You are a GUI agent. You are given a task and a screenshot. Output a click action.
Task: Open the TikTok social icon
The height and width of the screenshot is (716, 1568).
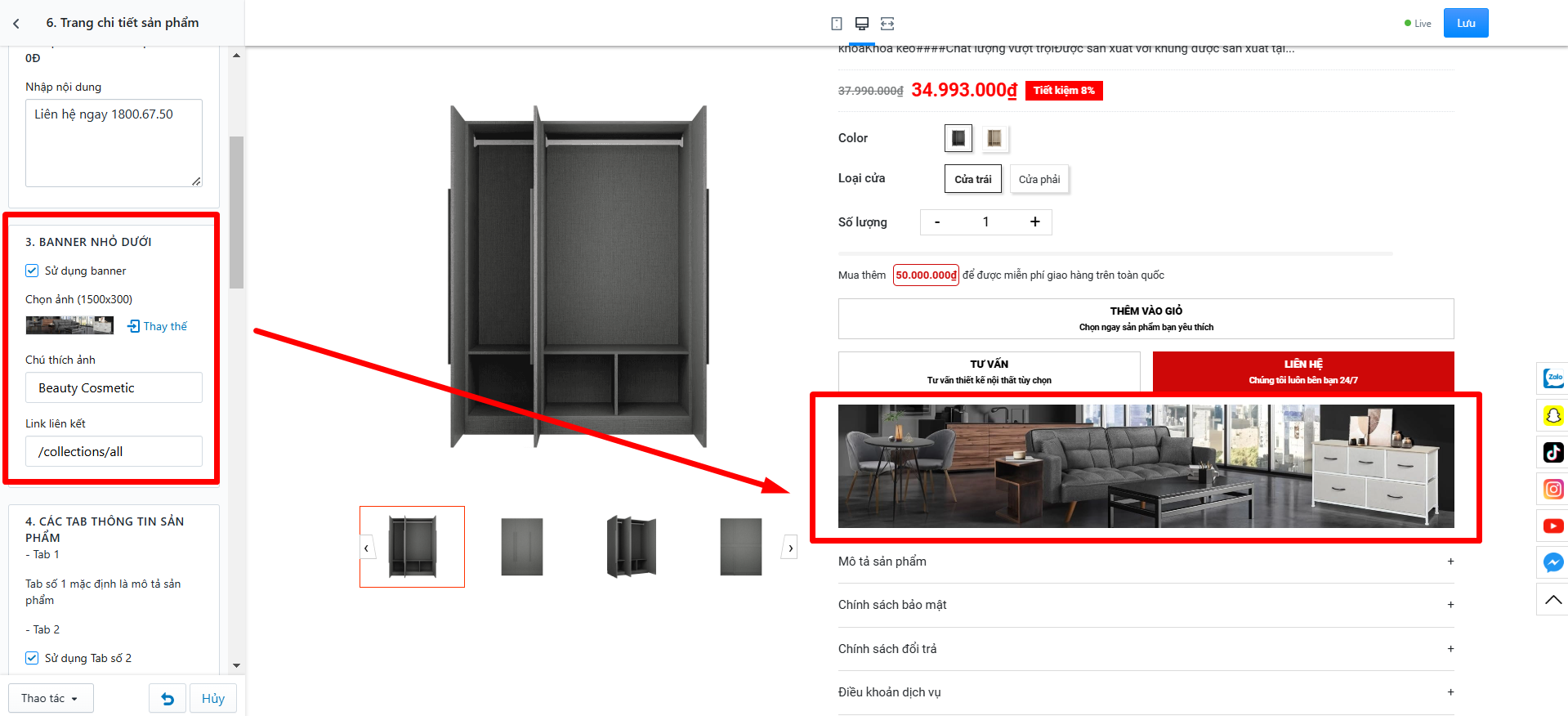click(x=1552, y=452)
